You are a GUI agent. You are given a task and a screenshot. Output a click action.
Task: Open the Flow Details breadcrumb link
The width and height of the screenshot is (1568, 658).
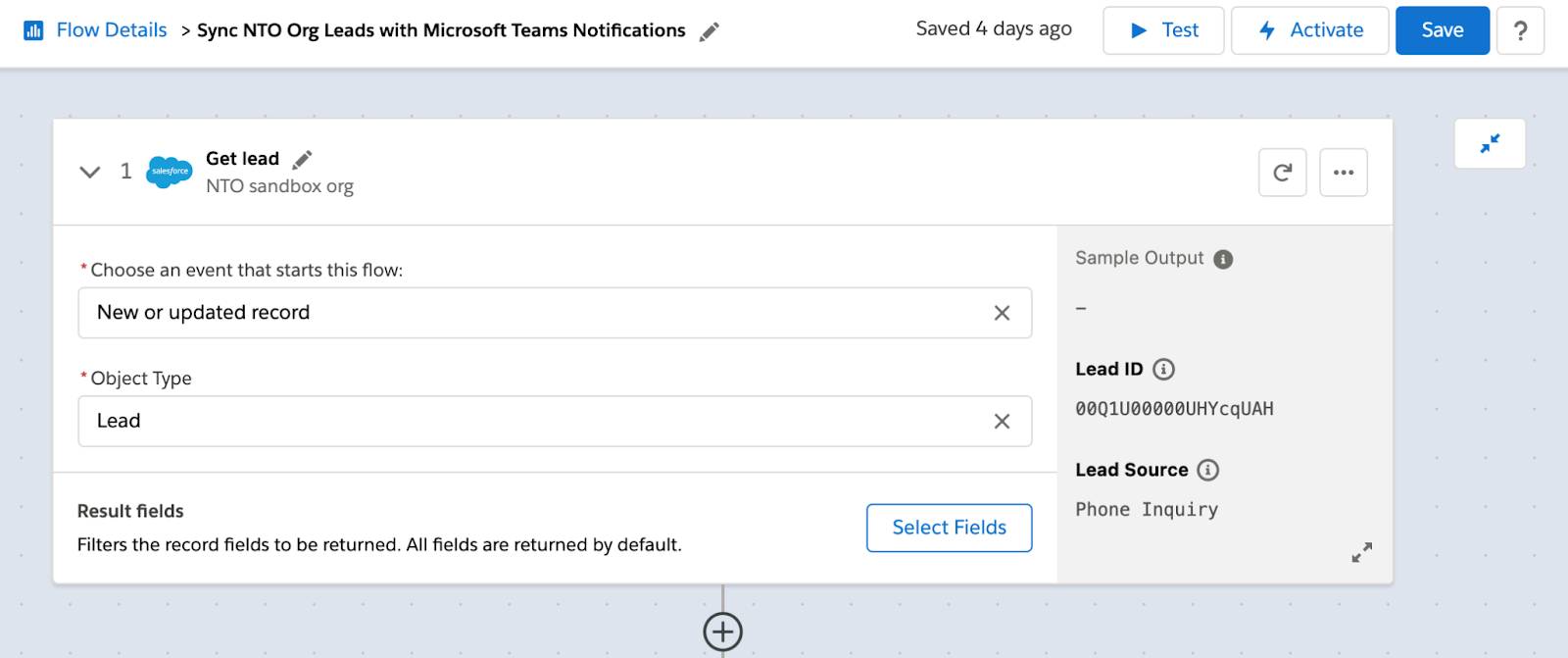point(112,30)
